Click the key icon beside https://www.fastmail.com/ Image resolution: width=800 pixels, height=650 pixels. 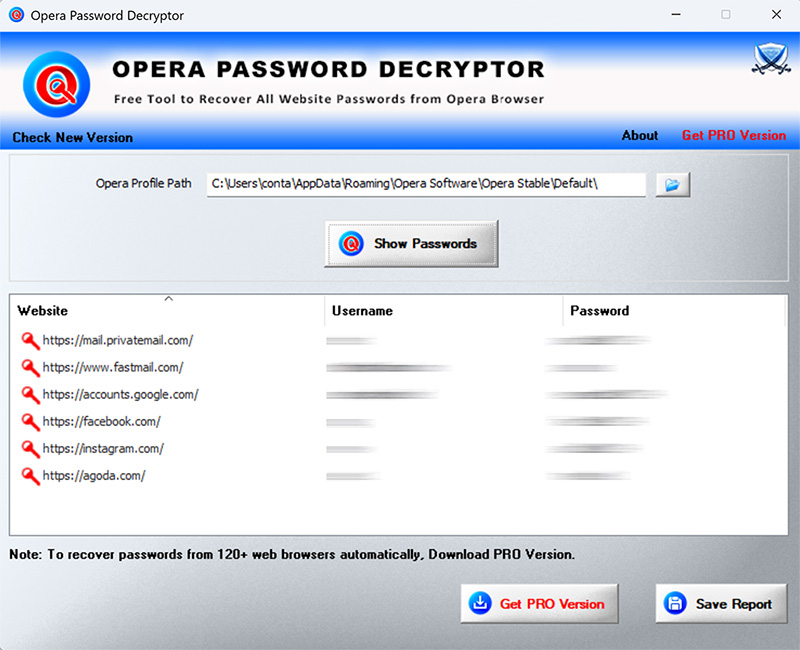[30, 367]
